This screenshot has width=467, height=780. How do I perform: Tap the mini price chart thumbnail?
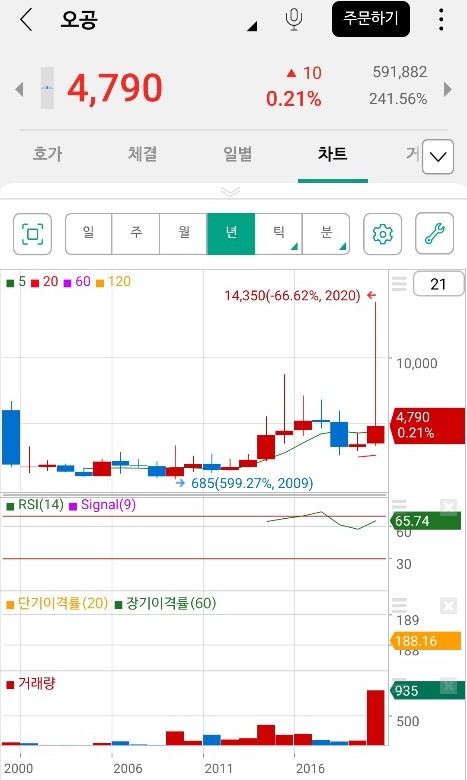pos(47,88)
